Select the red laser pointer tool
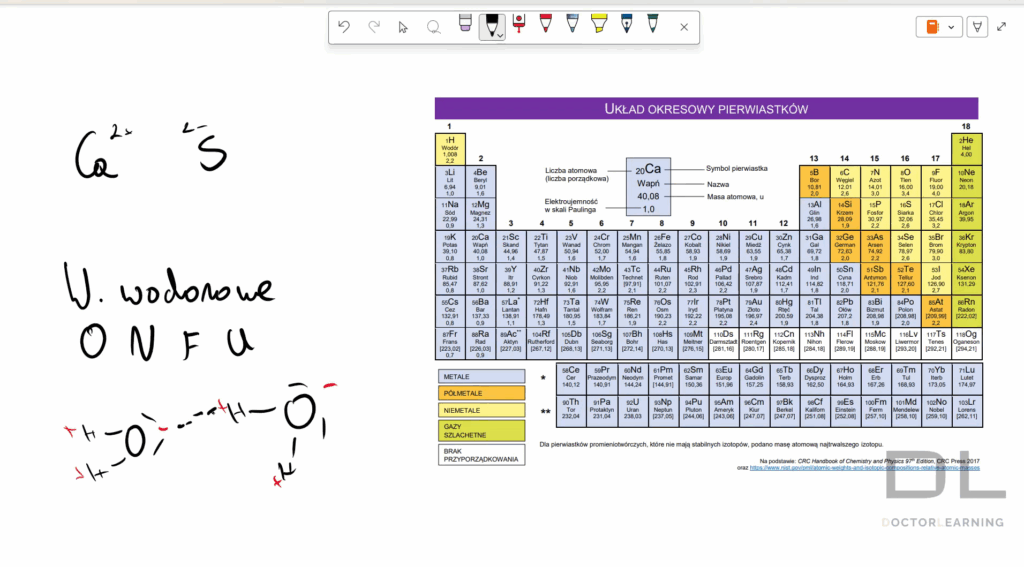The height and width of the screenshot is (567, 1024). click(x=519, y=25)
